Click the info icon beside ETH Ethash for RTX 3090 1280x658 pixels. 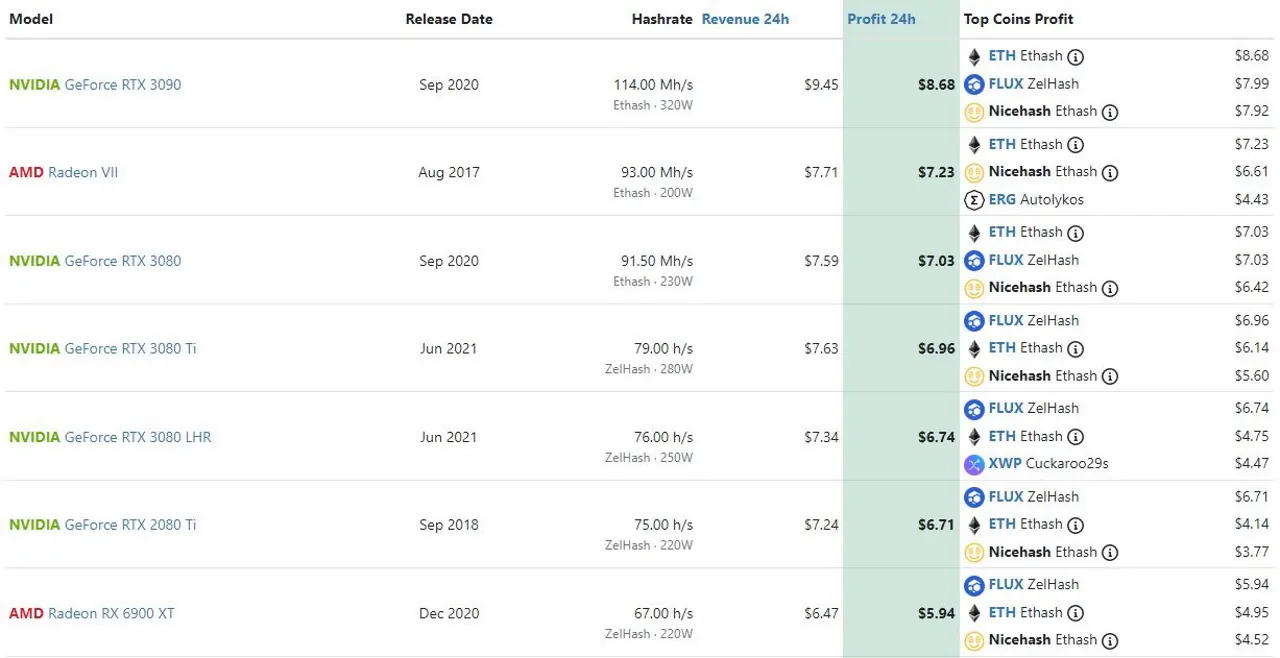pos(1075,57)
